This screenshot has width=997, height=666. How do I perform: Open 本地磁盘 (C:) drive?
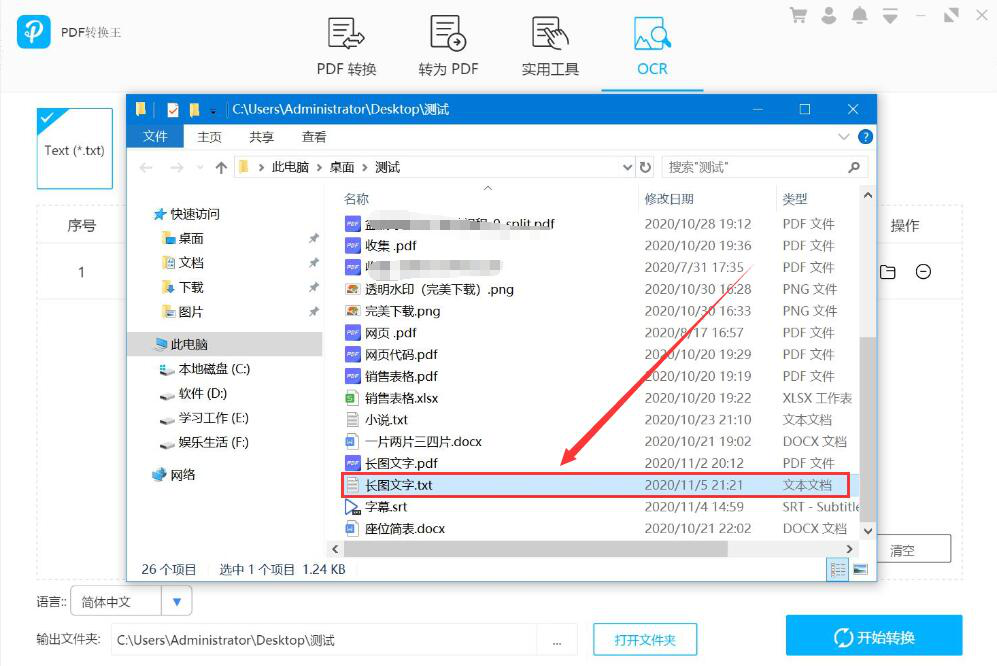(x=205, y=369)
